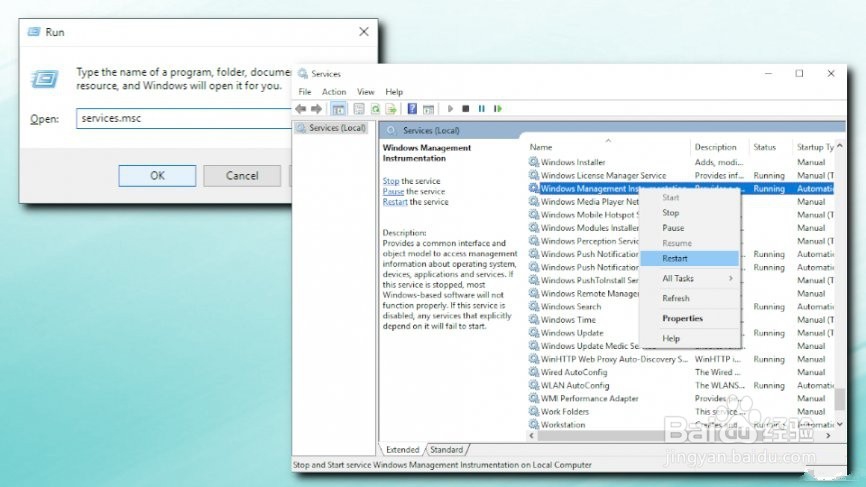Click Show/Hide Action Pane toolbar icon

[428, 109]
